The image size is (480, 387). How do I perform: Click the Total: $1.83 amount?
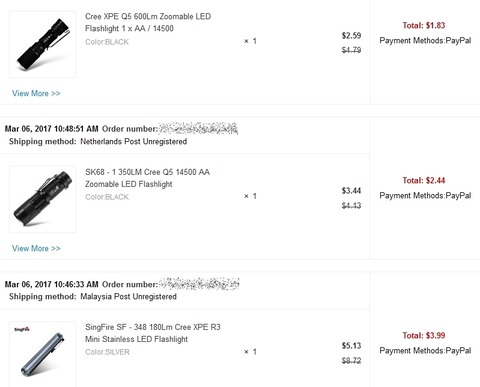(x=424, y=25)
